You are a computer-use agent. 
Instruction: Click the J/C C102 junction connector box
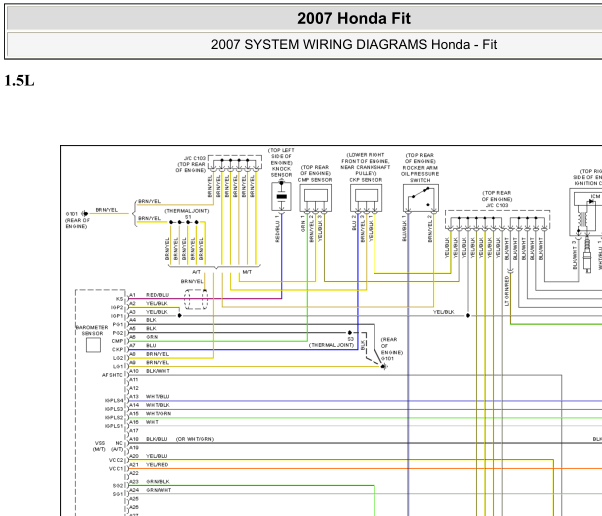235,163
